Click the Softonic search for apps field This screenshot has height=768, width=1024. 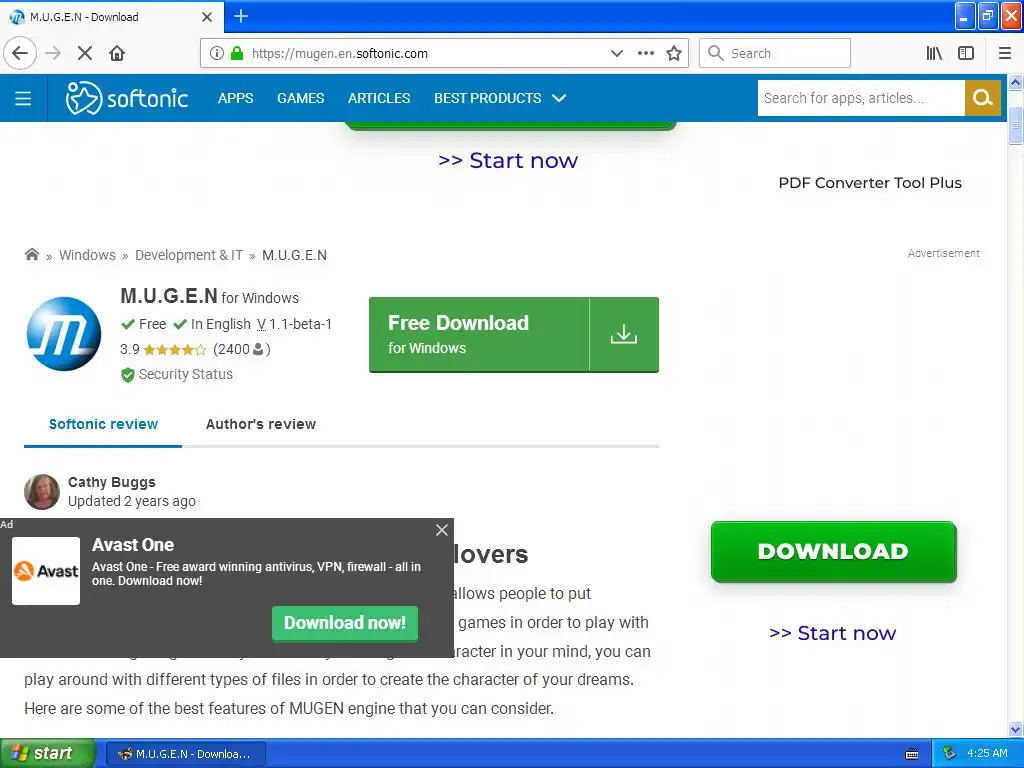[x=861, y=98]
